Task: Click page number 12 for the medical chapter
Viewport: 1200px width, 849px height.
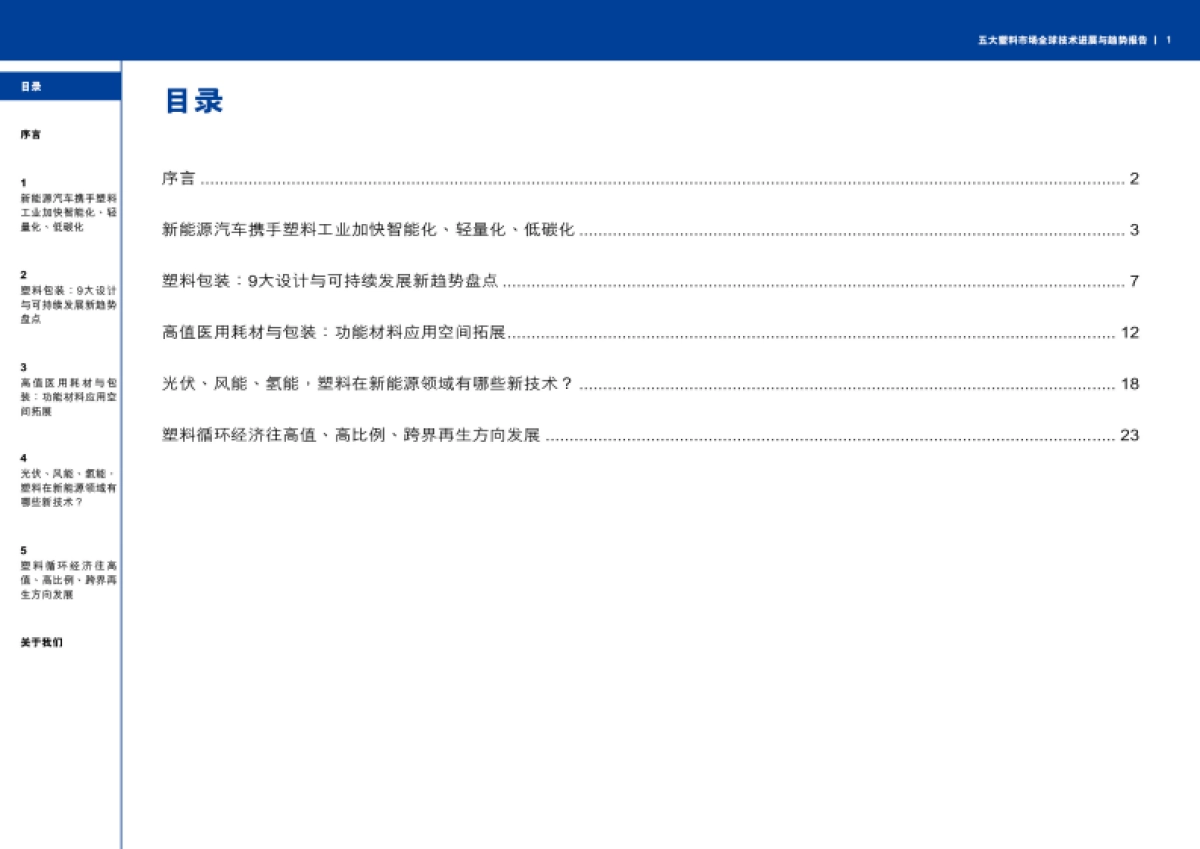Action: (1128, 333)
